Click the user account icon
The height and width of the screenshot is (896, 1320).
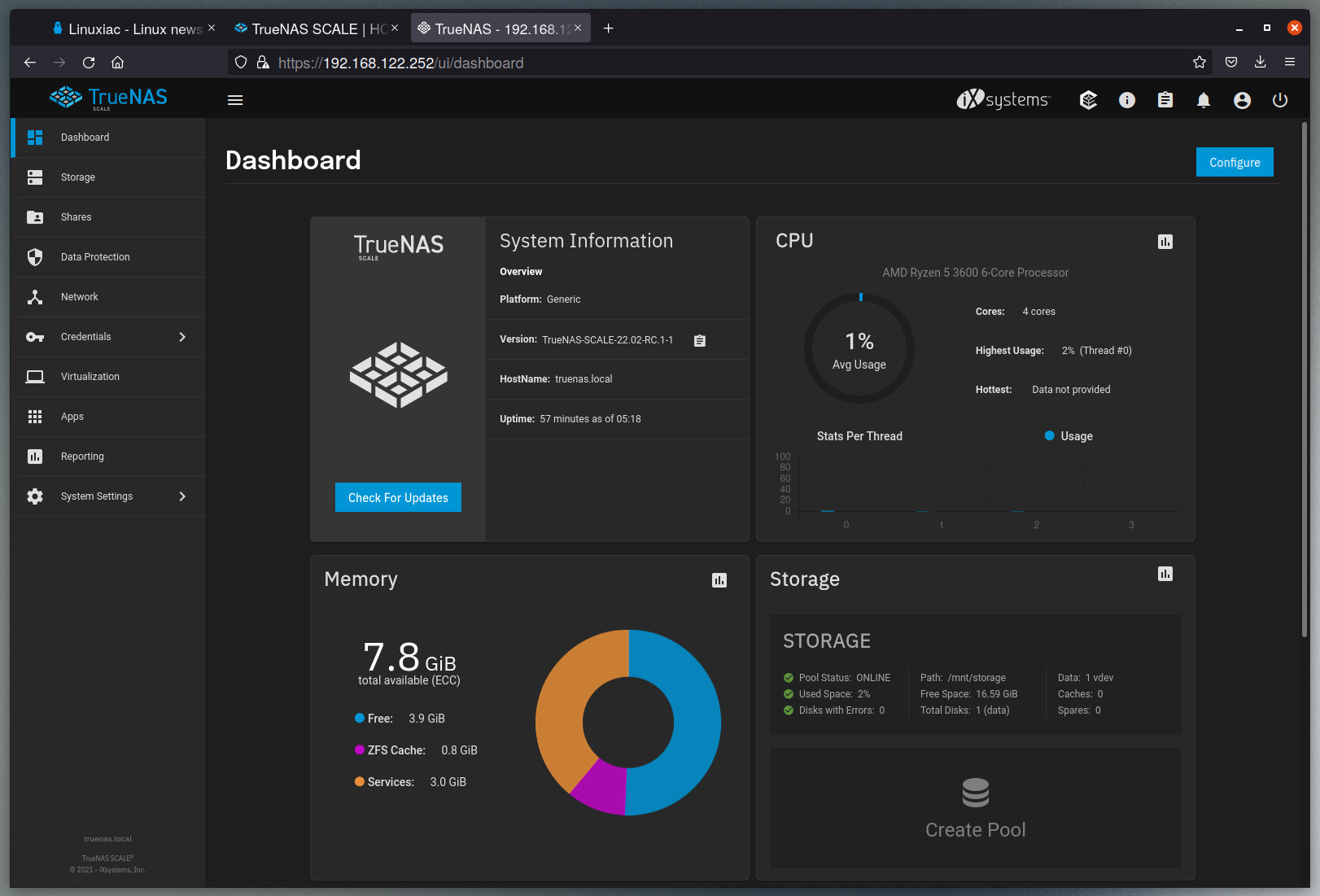(1241, 100)
